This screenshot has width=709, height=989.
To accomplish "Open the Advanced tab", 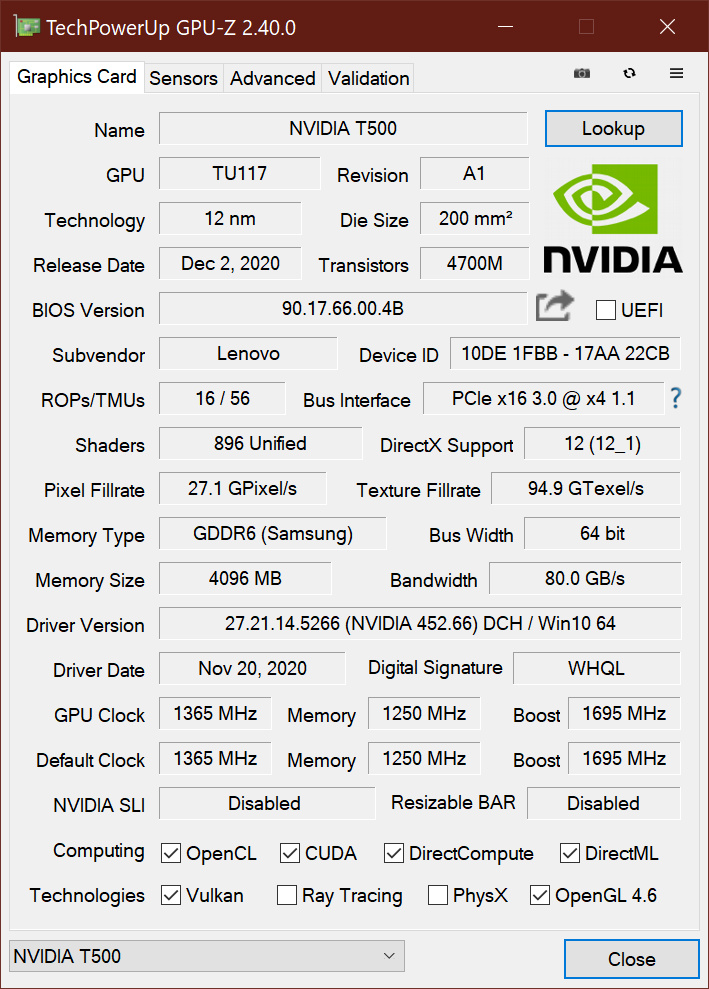I will coord(272,78).
